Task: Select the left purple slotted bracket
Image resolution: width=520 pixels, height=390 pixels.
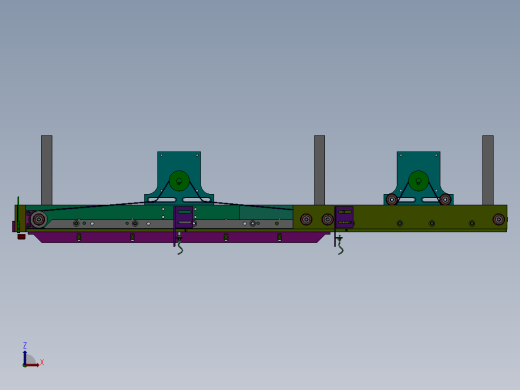Action: (183, 217)
